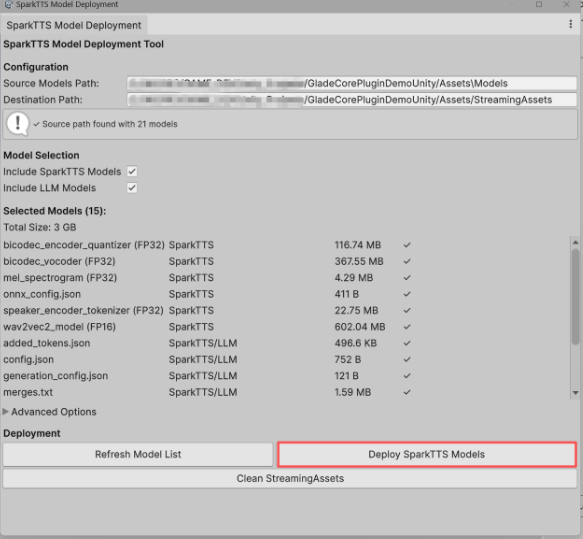Image resolution: width=583 pixels, height=539 pixels.
Task: Select generation_config.json entry
Action: 55,376
